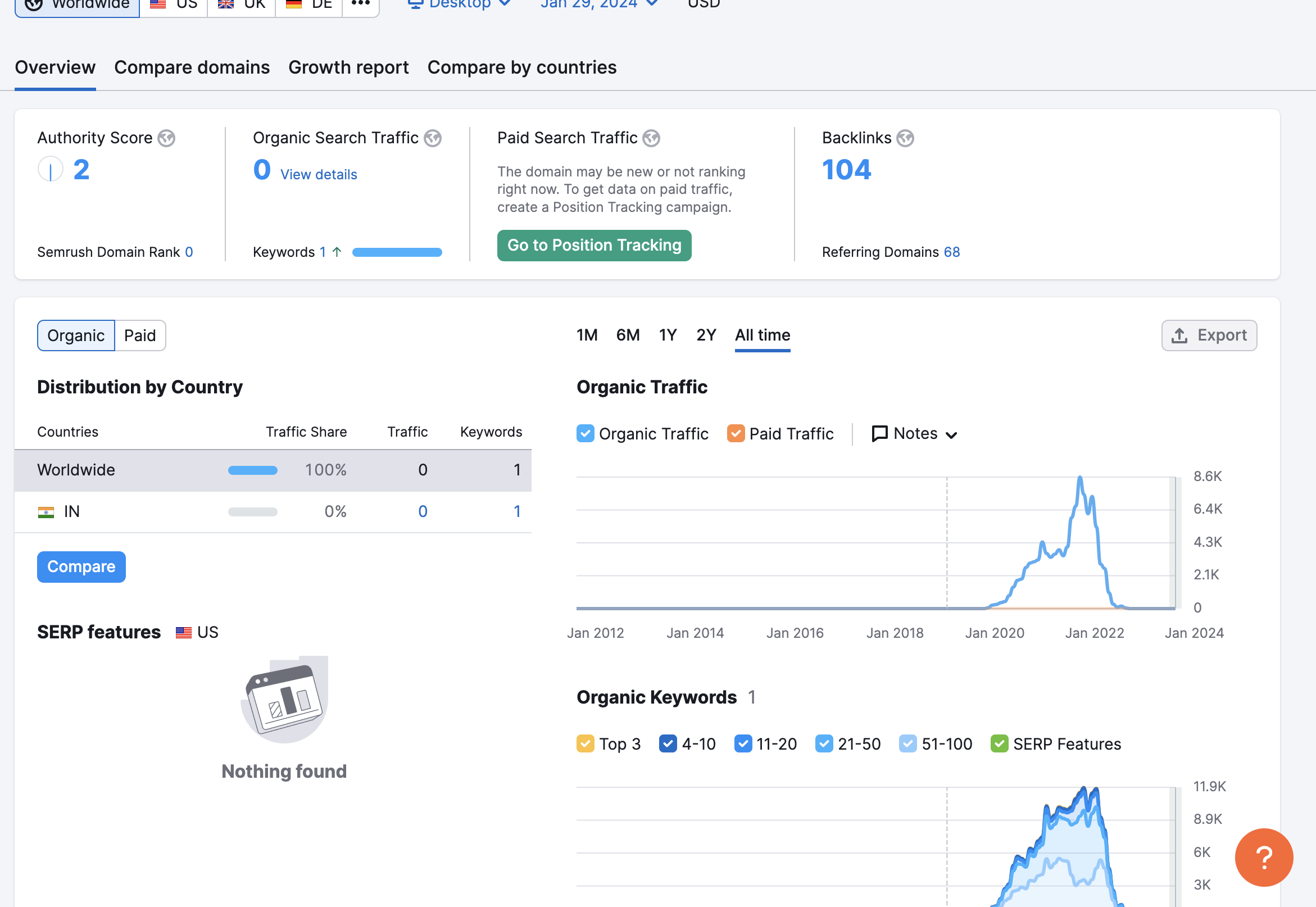Click the Backlinks globe info icon
Screen dimensions: 1316x907
[905, 138]
